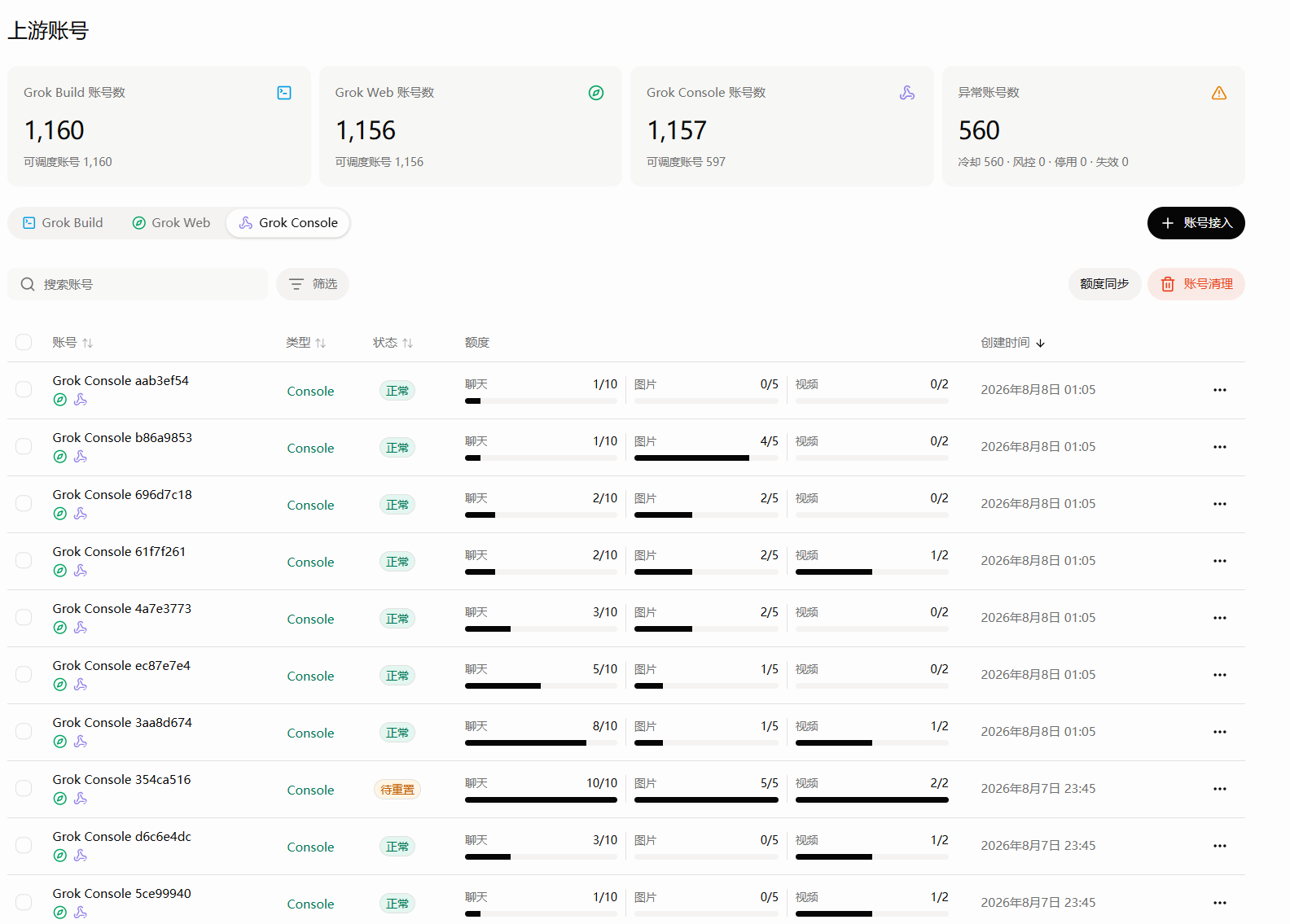Click the 上游账号 page title
This screenshot has height=924, width=1290.
pyautogui.click(x=48, y=31)
